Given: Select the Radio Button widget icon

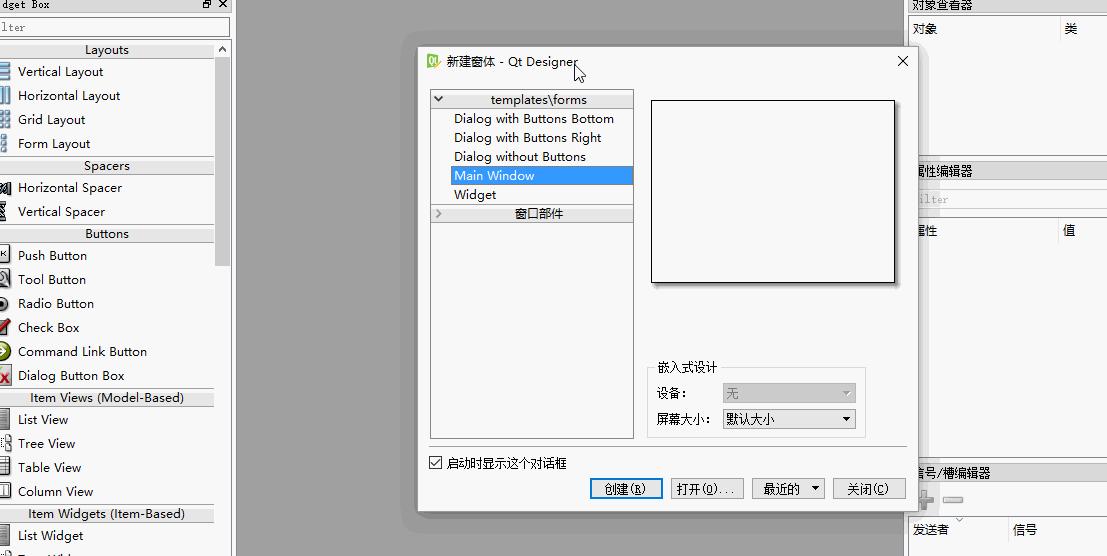Looking at the screenshot, I should (4, 303).
